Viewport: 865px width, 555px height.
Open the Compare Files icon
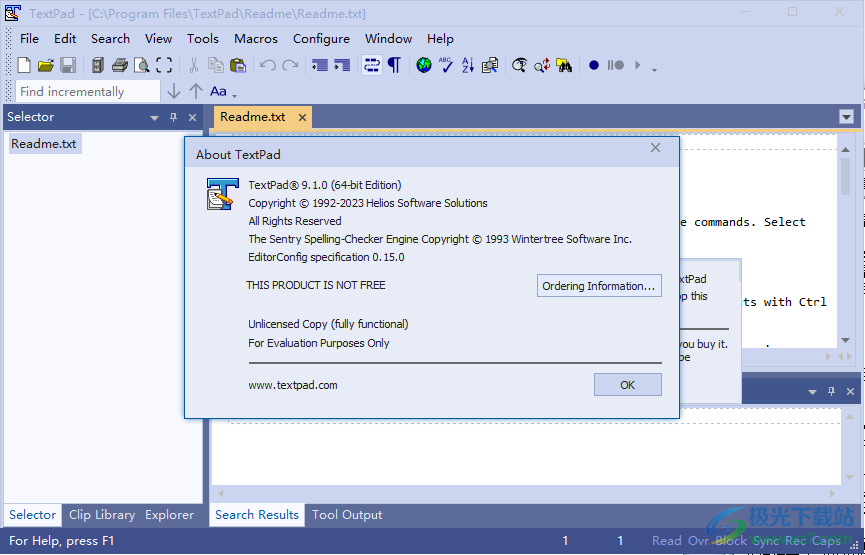pyautogui.click(x=490, y=65)
